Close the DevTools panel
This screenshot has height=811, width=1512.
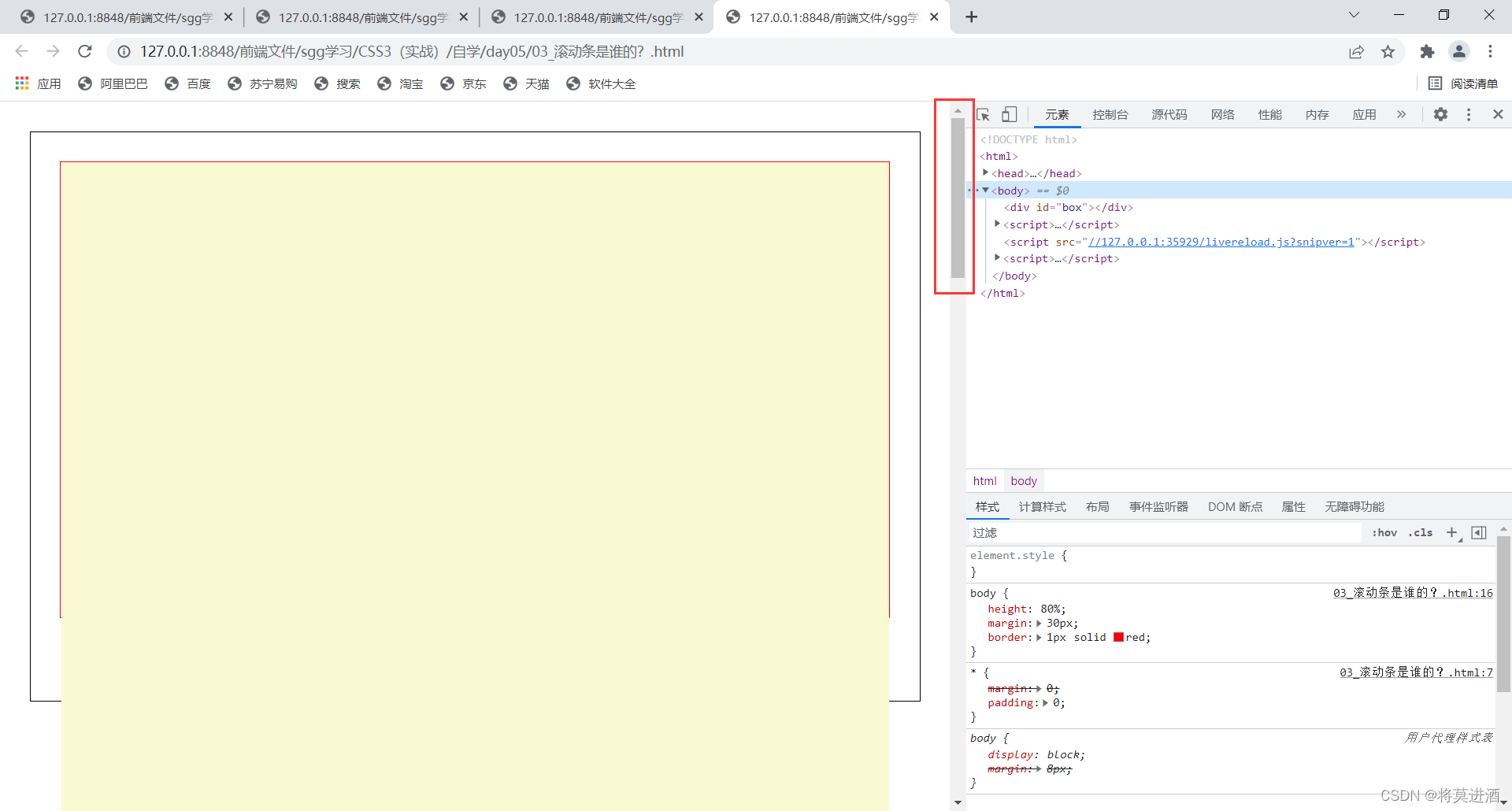coord(1498,114)
